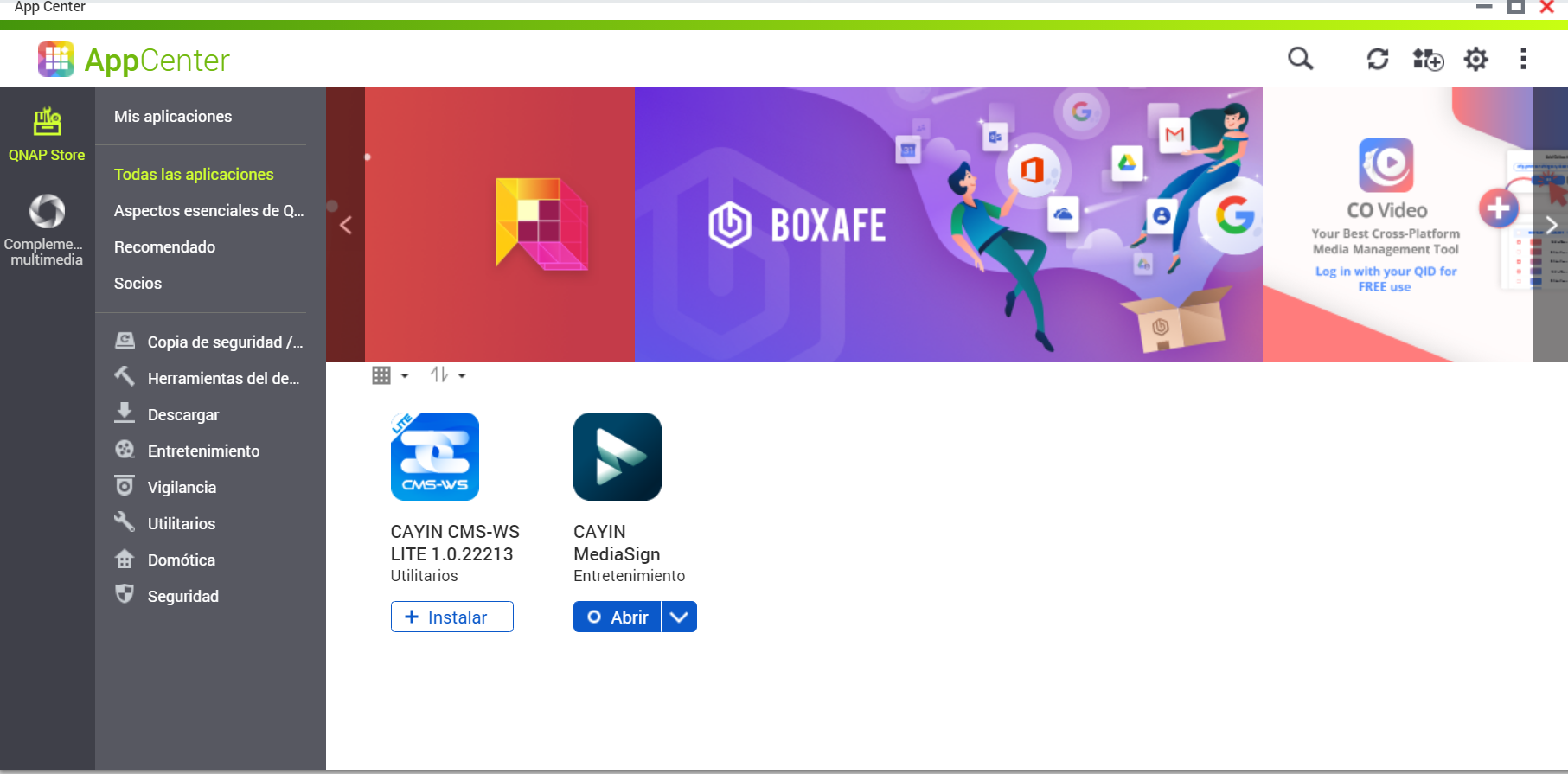Click Abrir button for CAYIN MediaSign

click(x=618, y=617)
